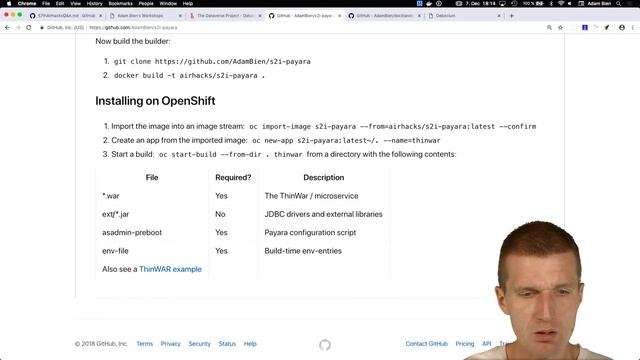The width and height of the screenshot is (640, 360).
Task: Open the Help link in footer
Action: click(x=250, y=344)
